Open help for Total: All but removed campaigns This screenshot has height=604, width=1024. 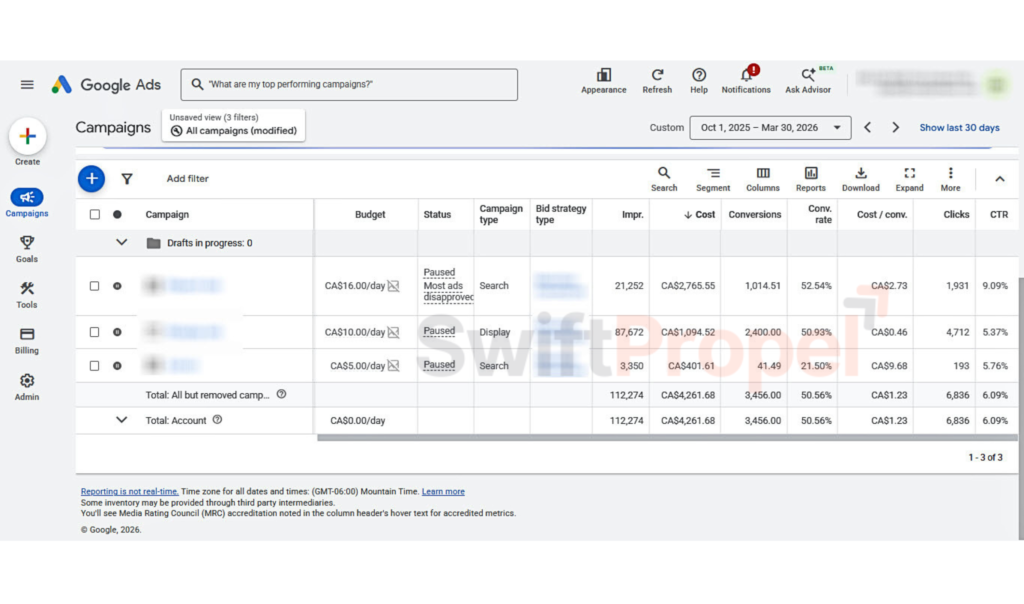point(281,394)
